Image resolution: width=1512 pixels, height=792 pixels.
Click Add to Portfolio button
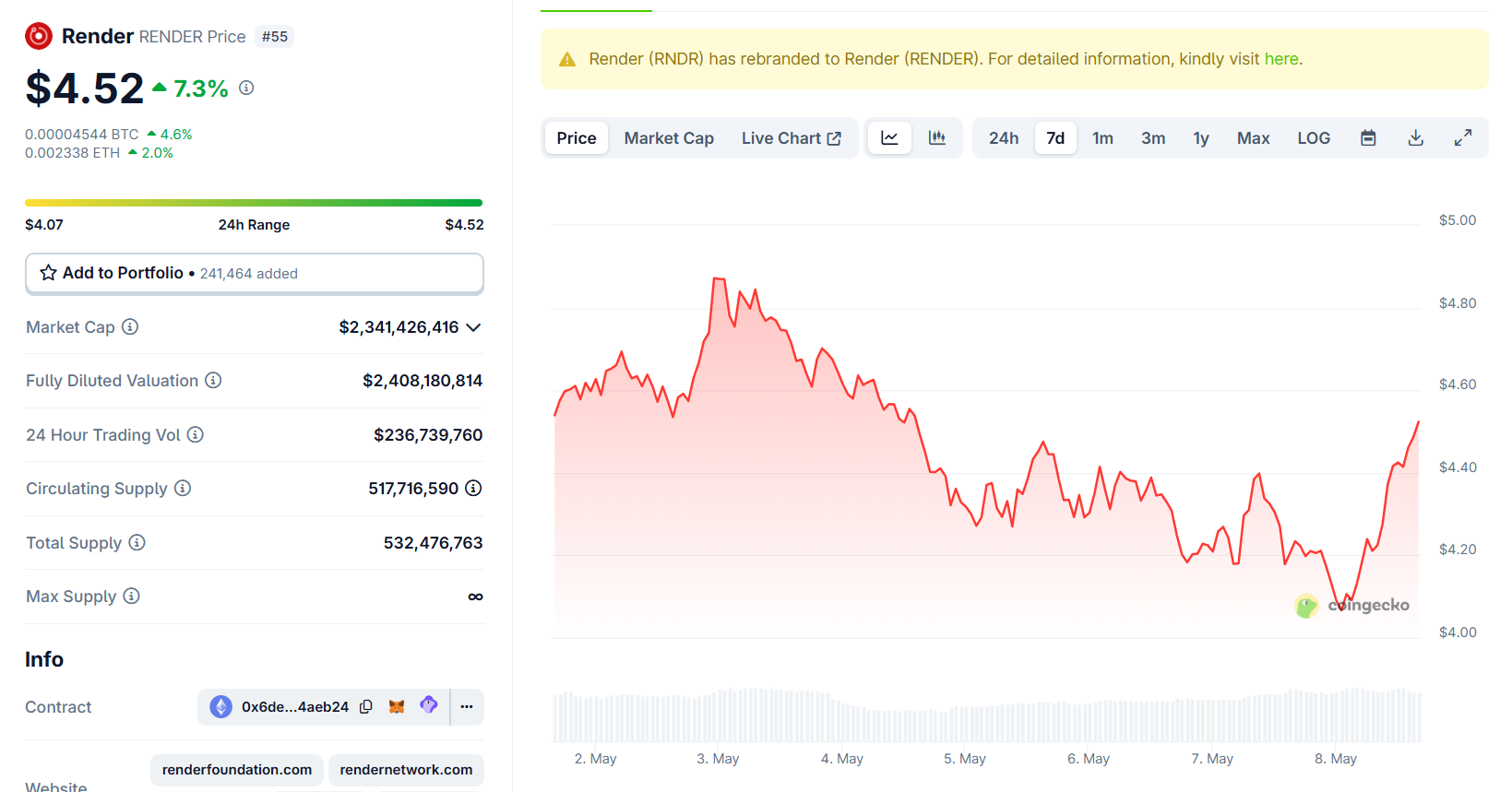255,274
